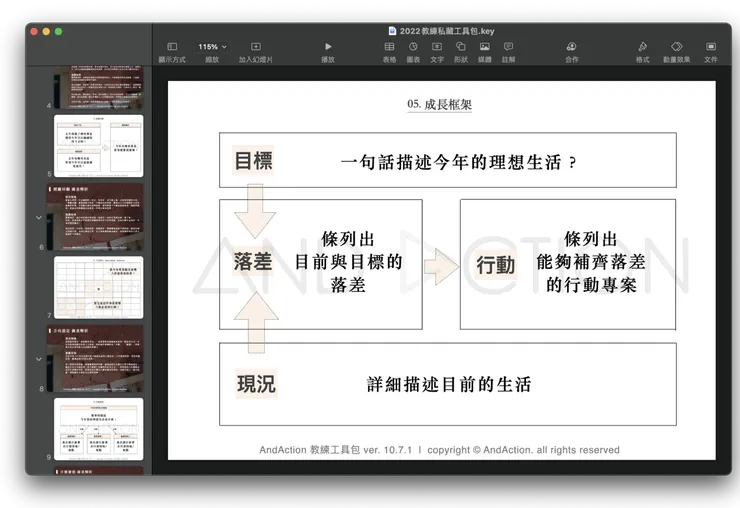This screenshot has width=740, height=508.
Task: Insert a table with the 表格 icon
Action: pyautogui.click(x=389, y=46)
